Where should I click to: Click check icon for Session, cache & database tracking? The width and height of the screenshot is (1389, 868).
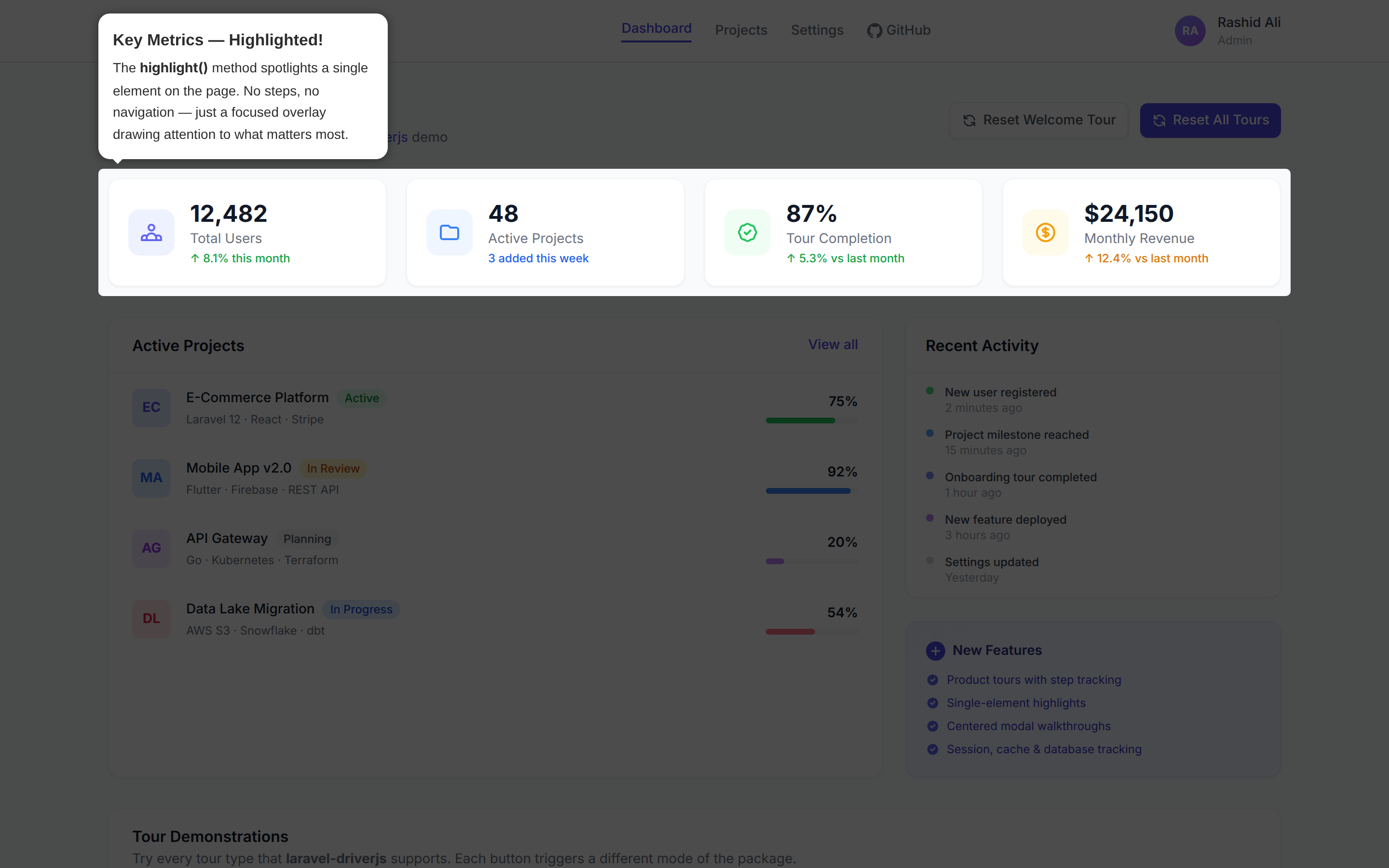933,749
